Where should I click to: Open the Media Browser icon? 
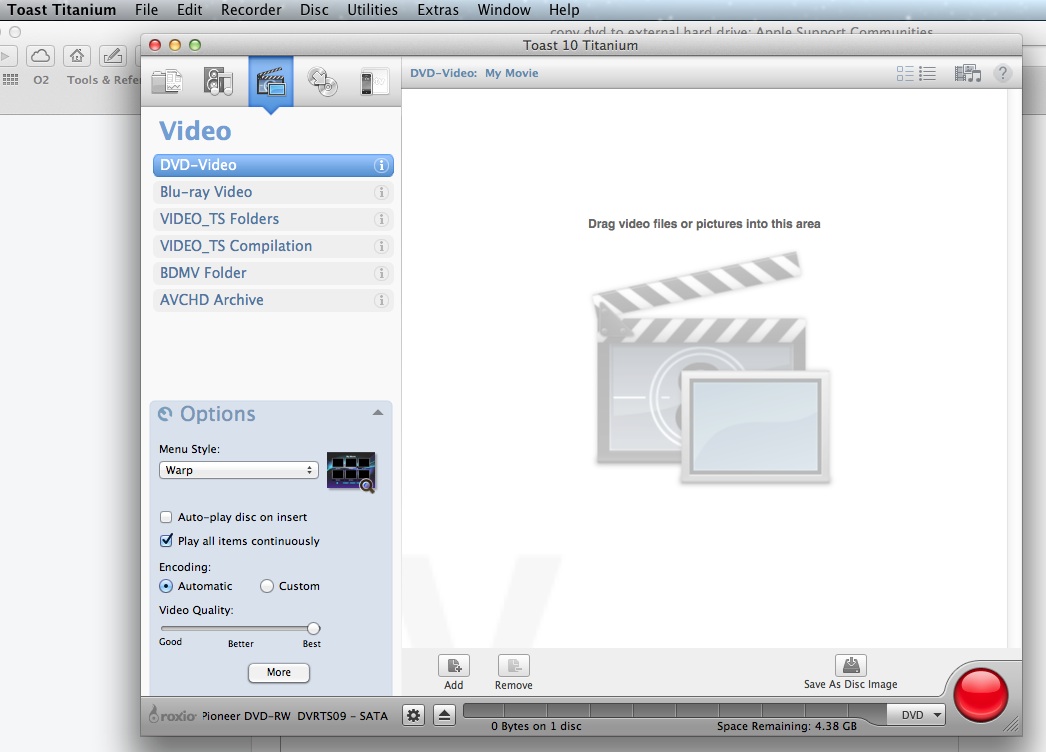(967, 72)
